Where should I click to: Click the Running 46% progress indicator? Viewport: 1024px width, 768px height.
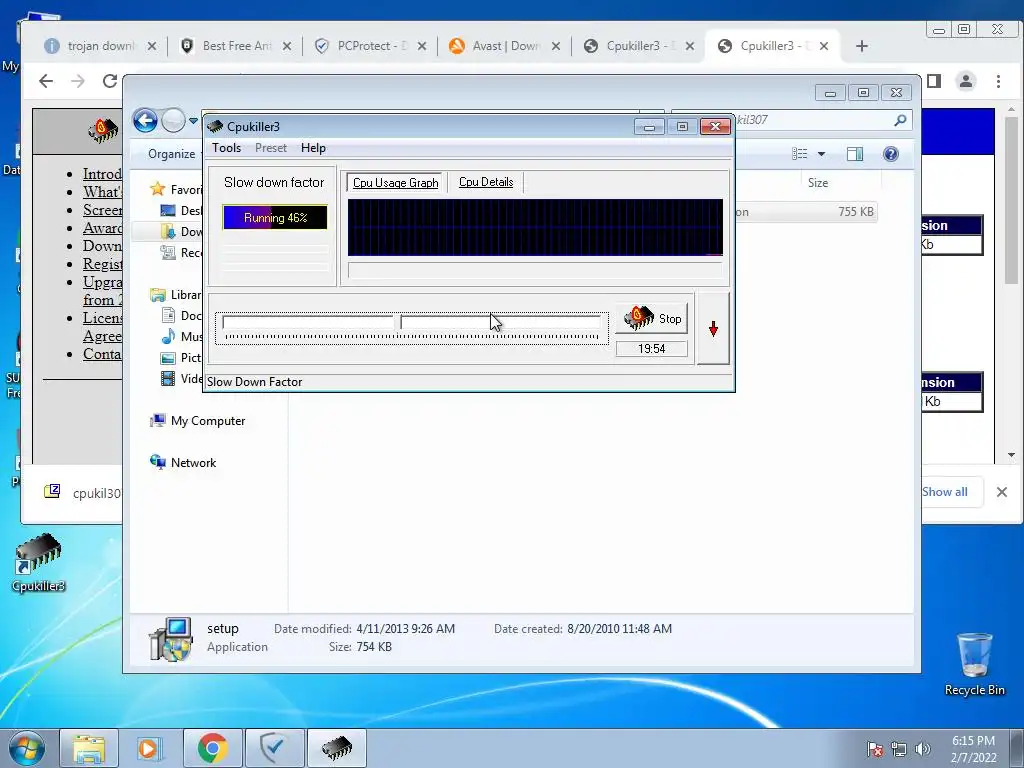tap(275, 217)
